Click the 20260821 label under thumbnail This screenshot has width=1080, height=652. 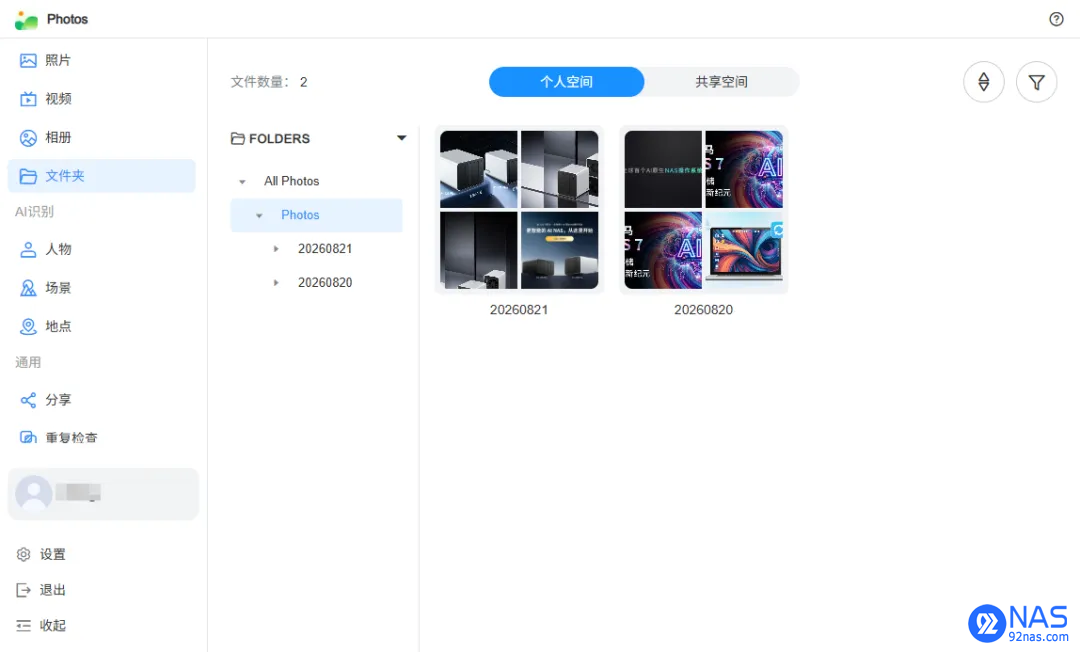(519, 310)
